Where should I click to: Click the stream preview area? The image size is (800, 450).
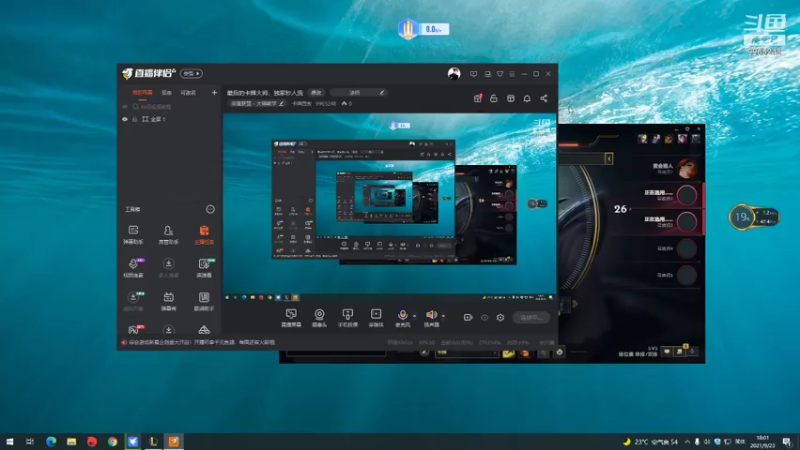point(390,206)
